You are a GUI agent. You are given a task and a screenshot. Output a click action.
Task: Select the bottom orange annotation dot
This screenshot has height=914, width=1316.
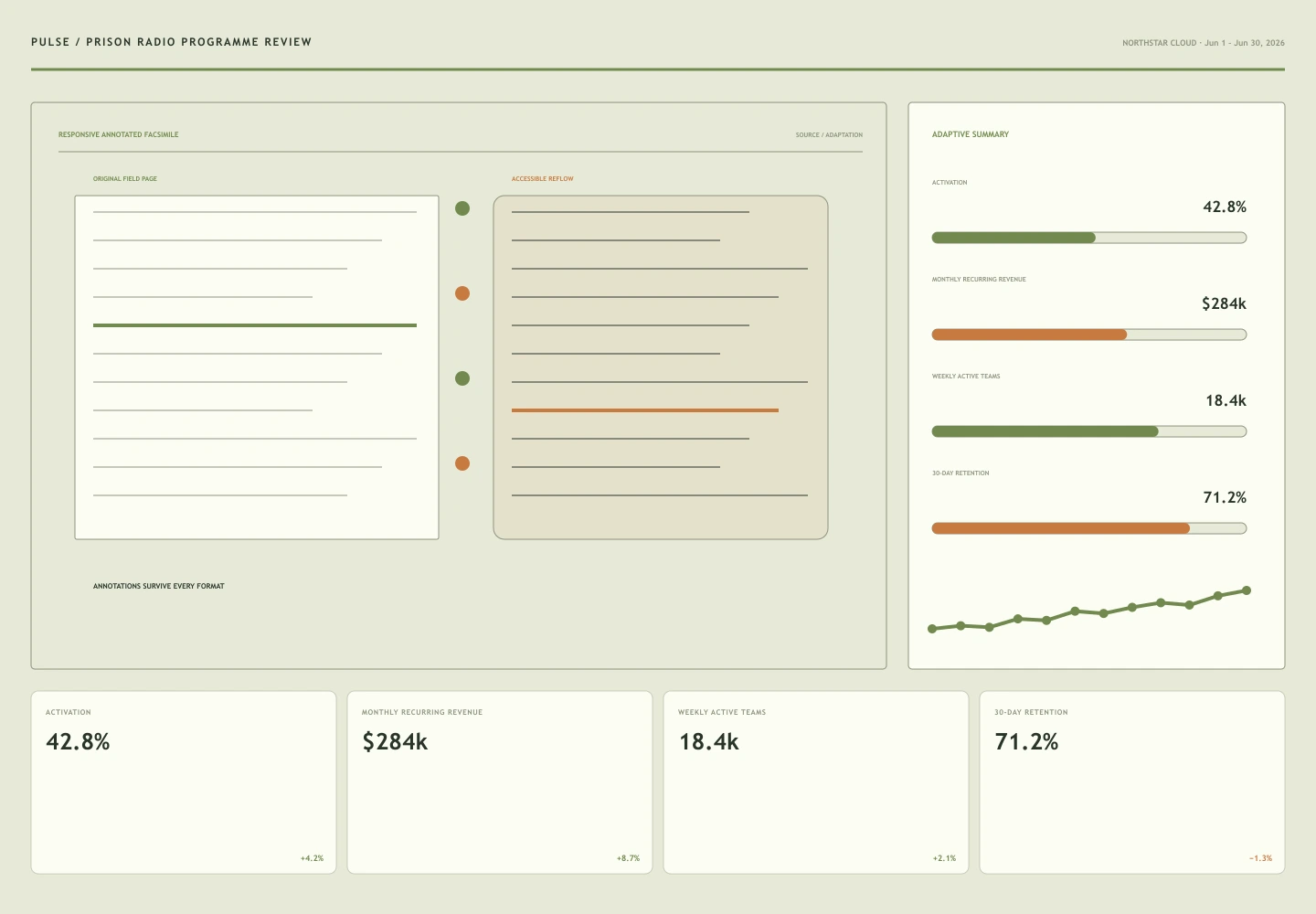tap(462, 463)
